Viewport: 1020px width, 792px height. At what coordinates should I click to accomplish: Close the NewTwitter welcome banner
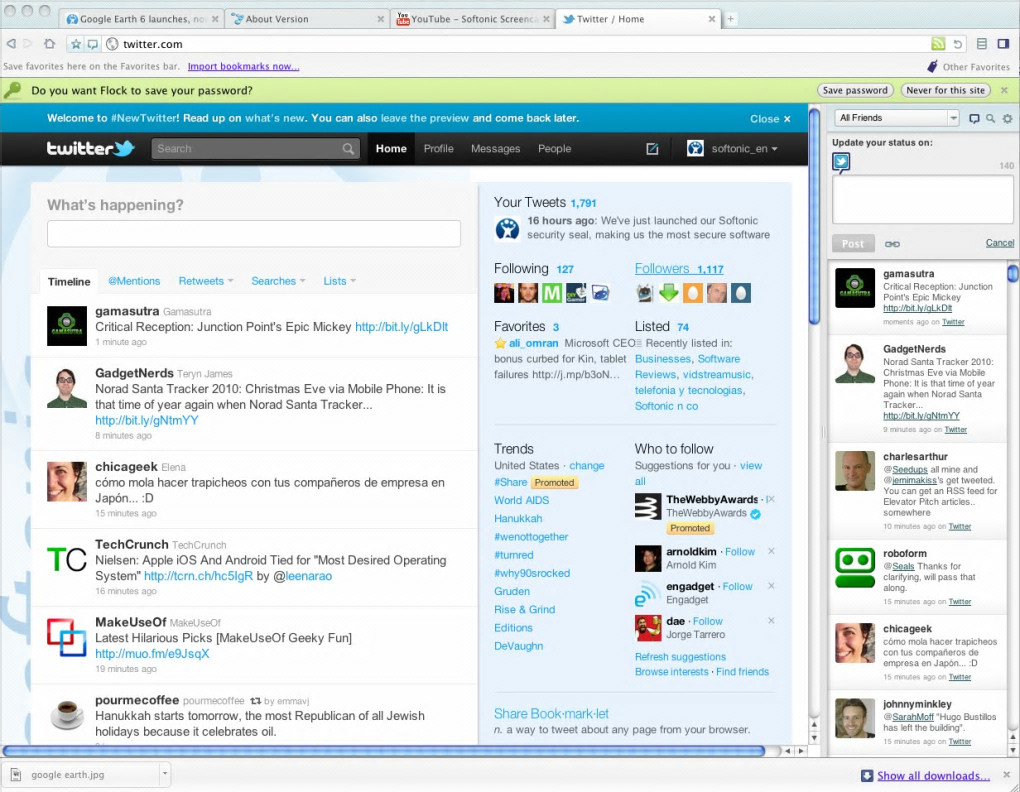coord(770,119)
